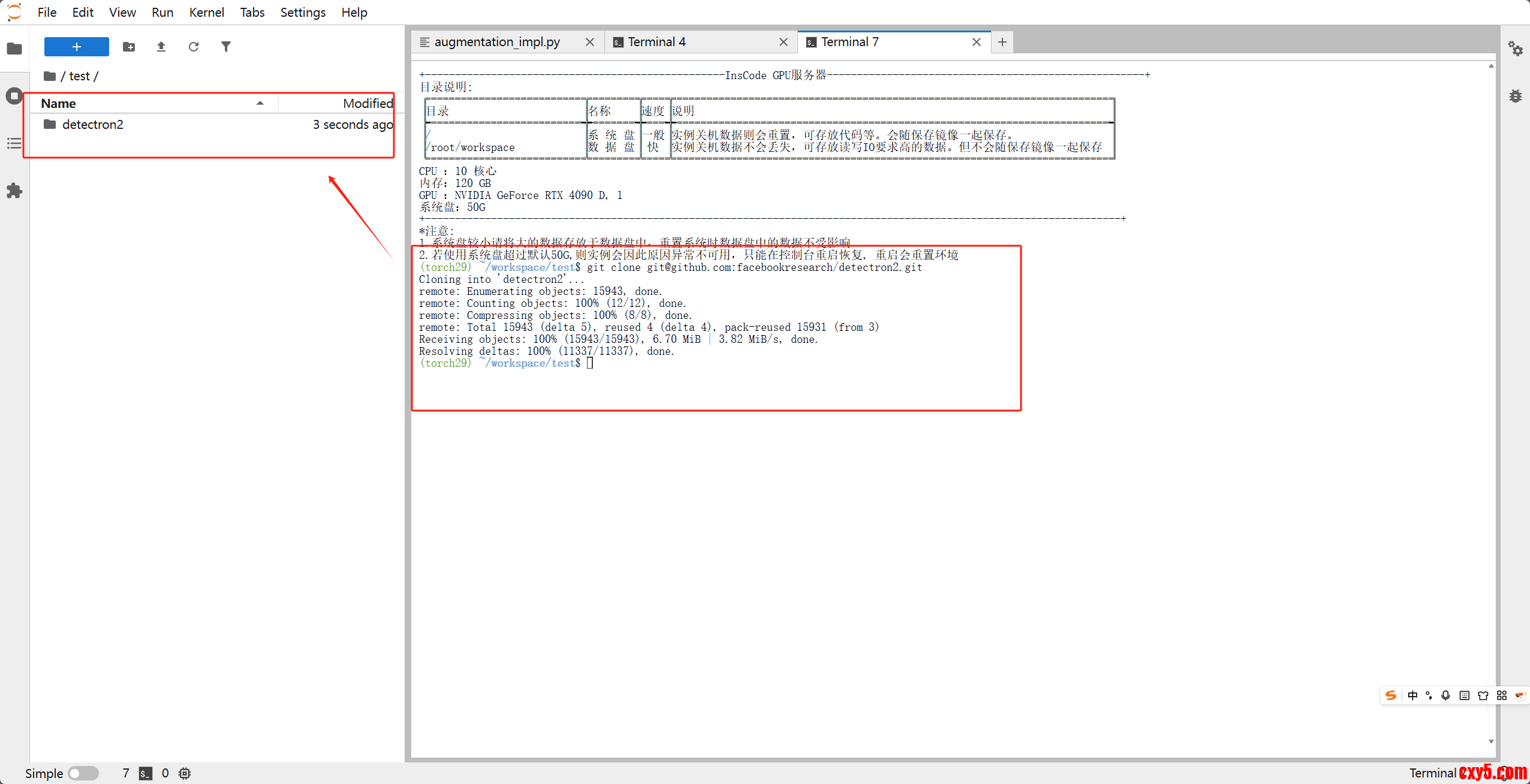Toggle Simple interface mode switch
Screen dimensions: 1530x784
[83, 773]
